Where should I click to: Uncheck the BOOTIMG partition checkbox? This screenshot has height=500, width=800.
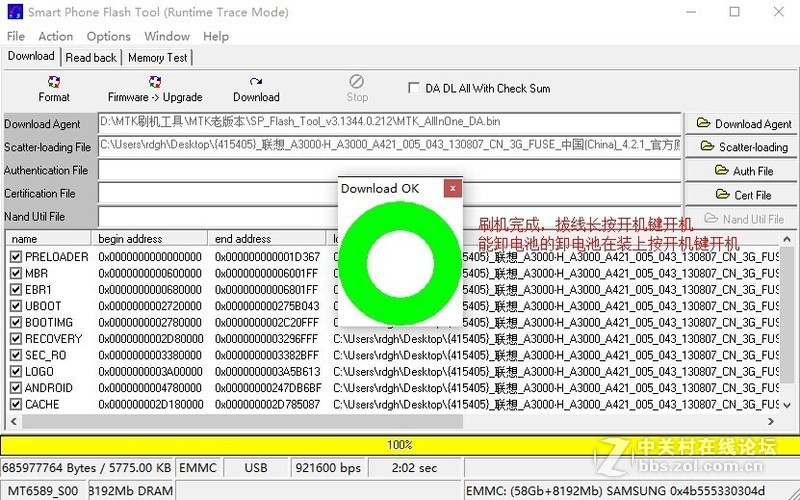pyautogui.click(x=15, y=322)
